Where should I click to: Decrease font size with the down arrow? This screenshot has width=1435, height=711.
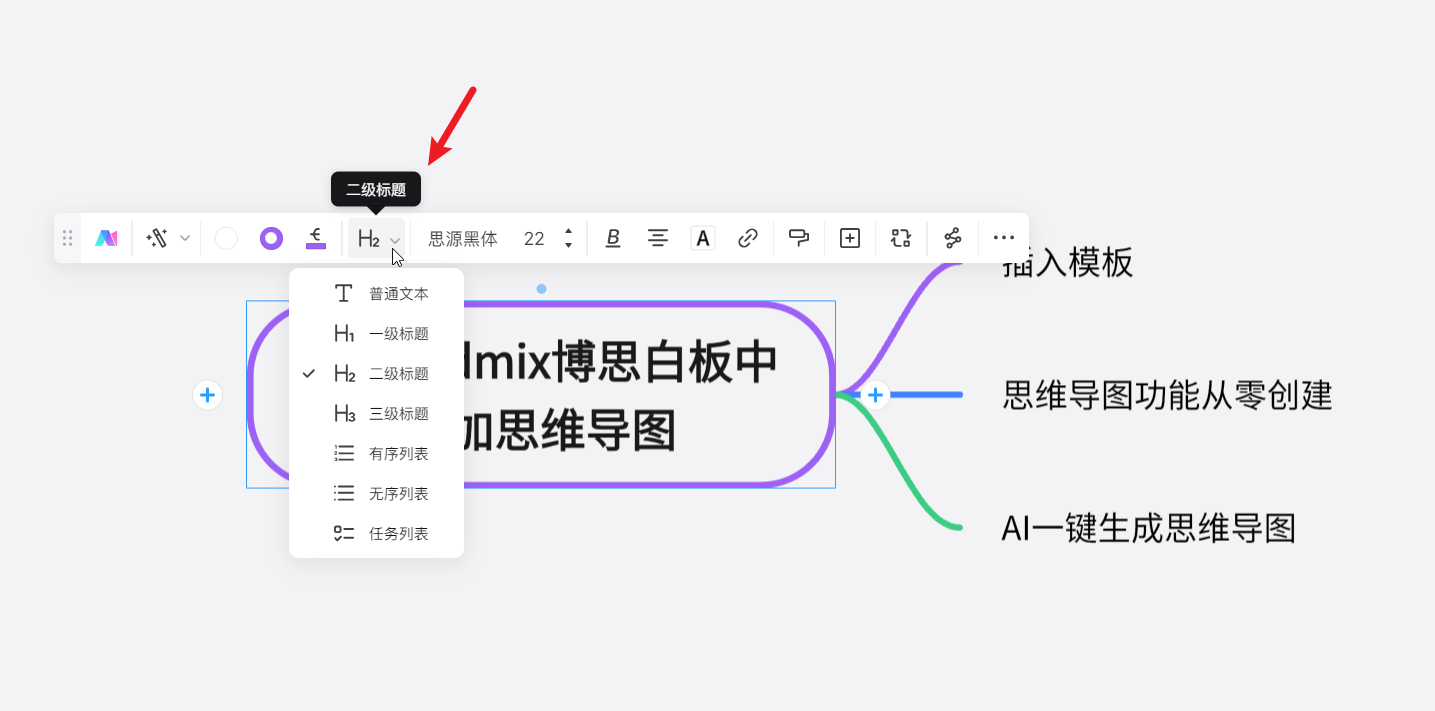[x=568, y=245]
